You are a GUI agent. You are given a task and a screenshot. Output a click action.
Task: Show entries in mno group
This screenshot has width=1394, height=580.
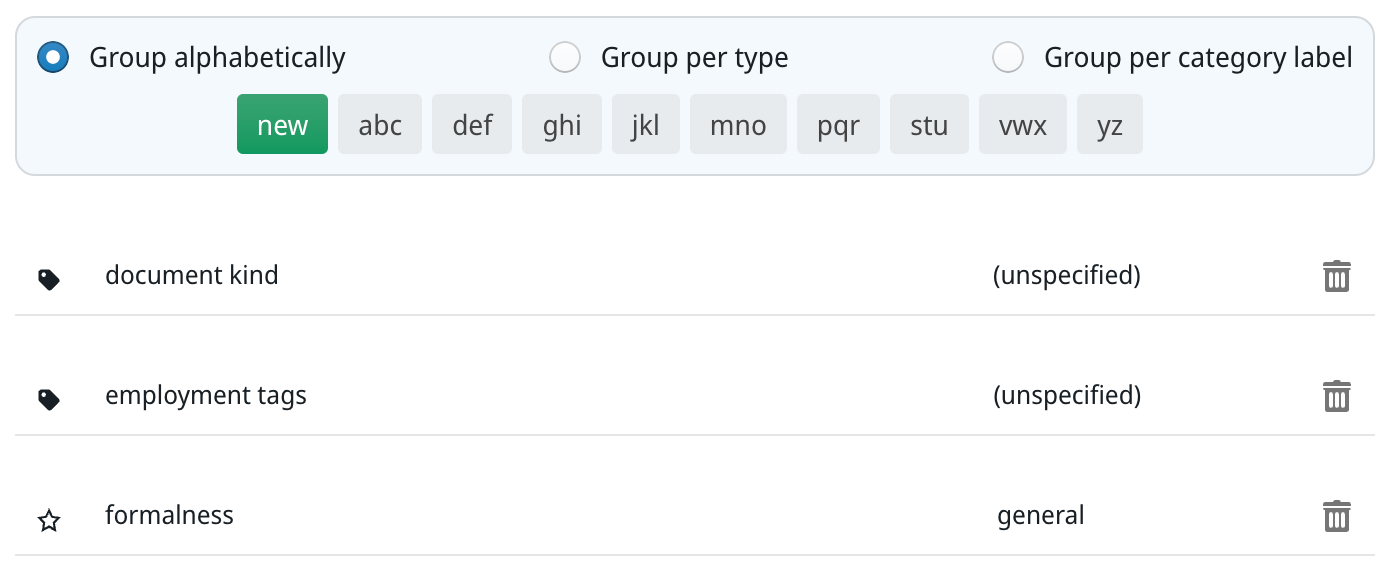738,125
